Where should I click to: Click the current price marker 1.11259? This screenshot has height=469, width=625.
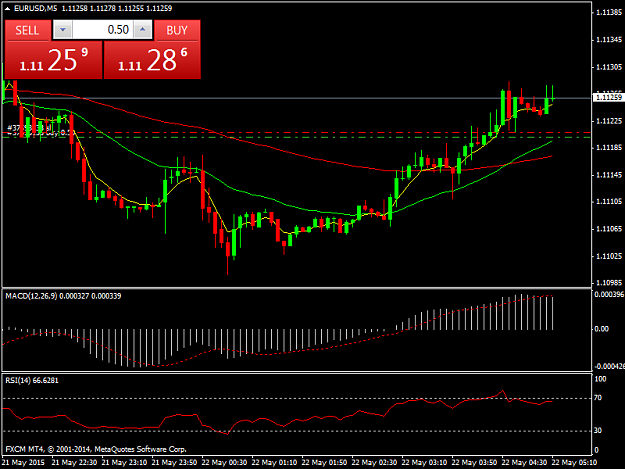coord(608,98)
